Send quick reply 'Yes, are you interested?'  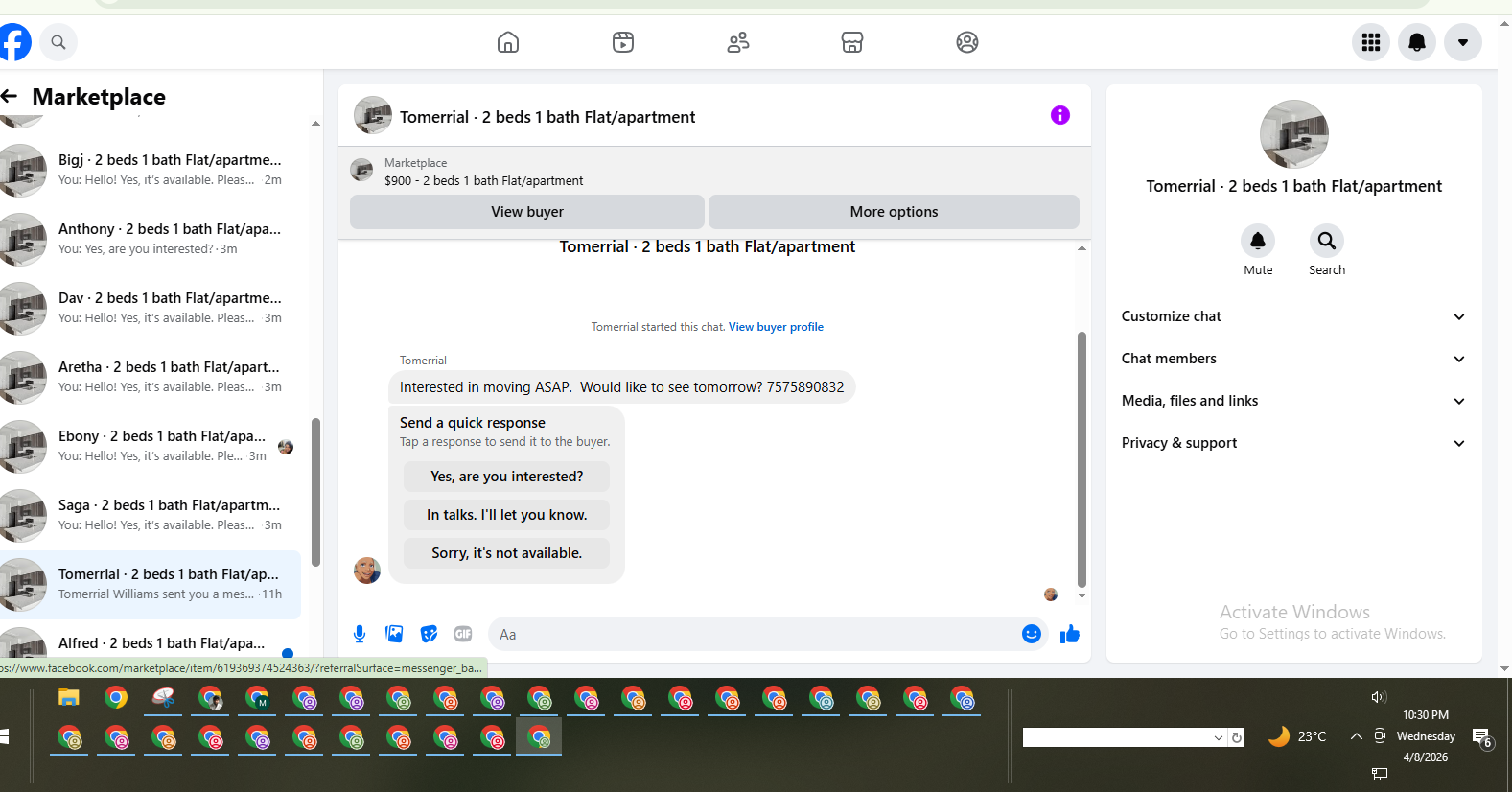[506, 477]
